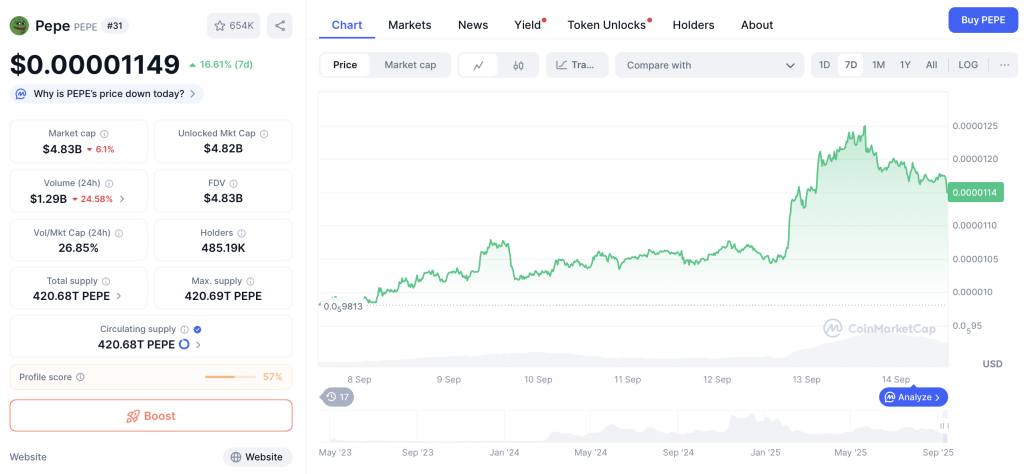Toggle the Market cap view
1024x474 pixels.
410,65
